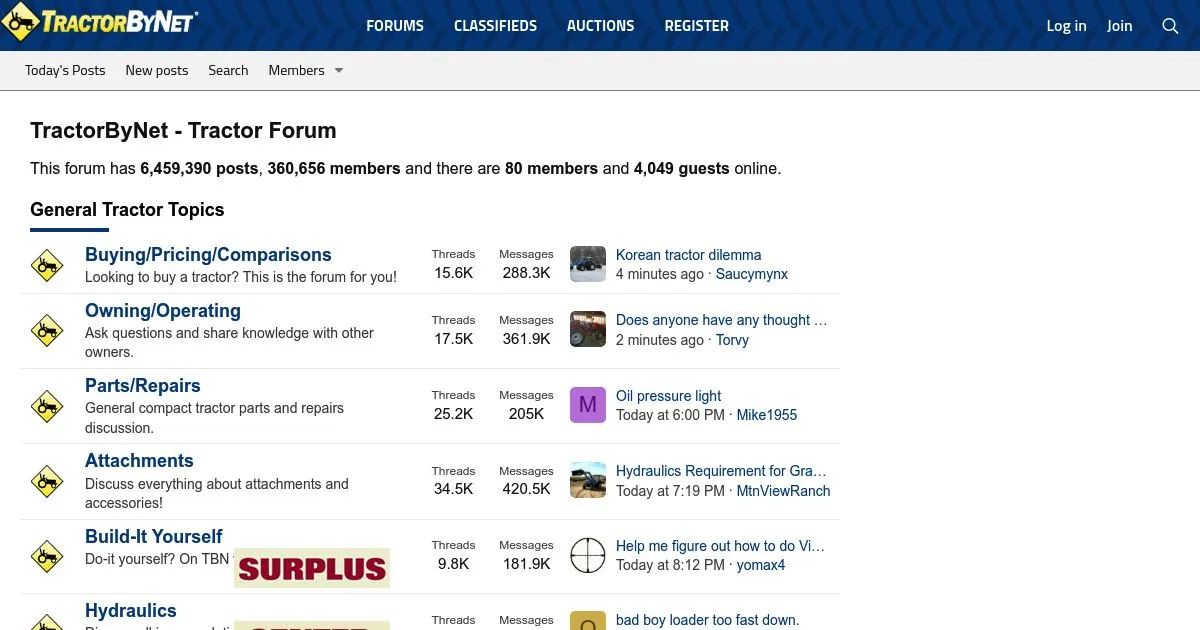Viewport: 1200px width, 630px height.
Task: Click the Join link
Action: point(1119,26)
